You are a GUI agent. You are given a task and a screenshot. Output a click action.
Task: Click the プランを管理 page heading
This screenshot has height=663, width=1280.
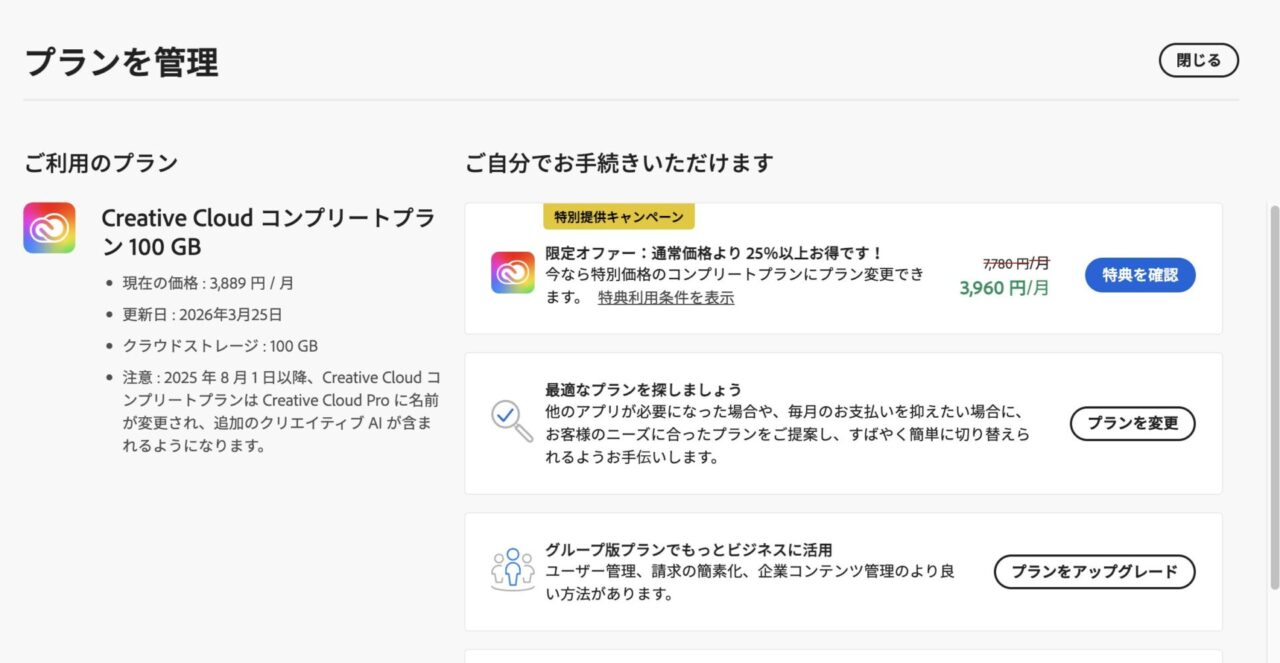coord(121,62)
